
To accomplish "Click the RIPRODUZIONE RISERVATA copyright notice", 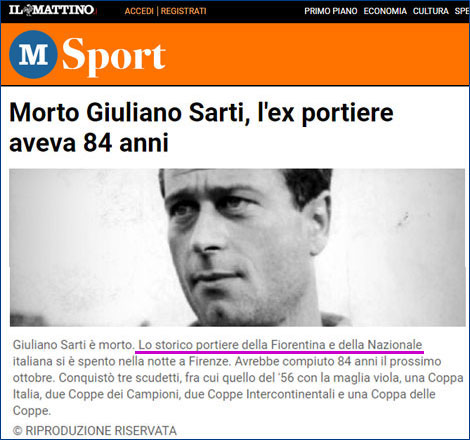I will tap(95, 431).
